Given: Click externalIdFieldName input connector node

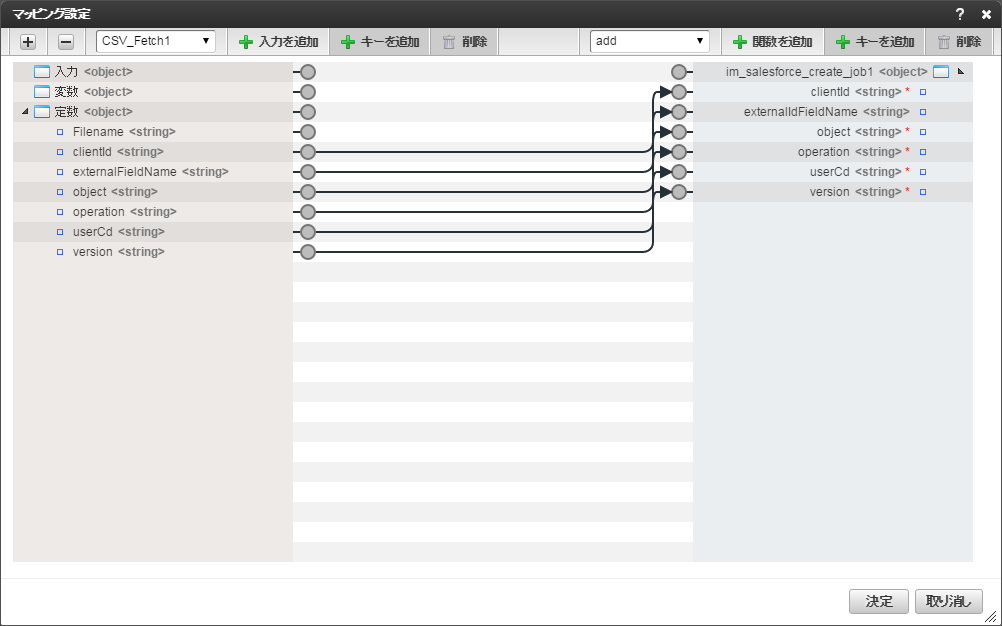Looking at the screenshot, I should coord(679,112).
